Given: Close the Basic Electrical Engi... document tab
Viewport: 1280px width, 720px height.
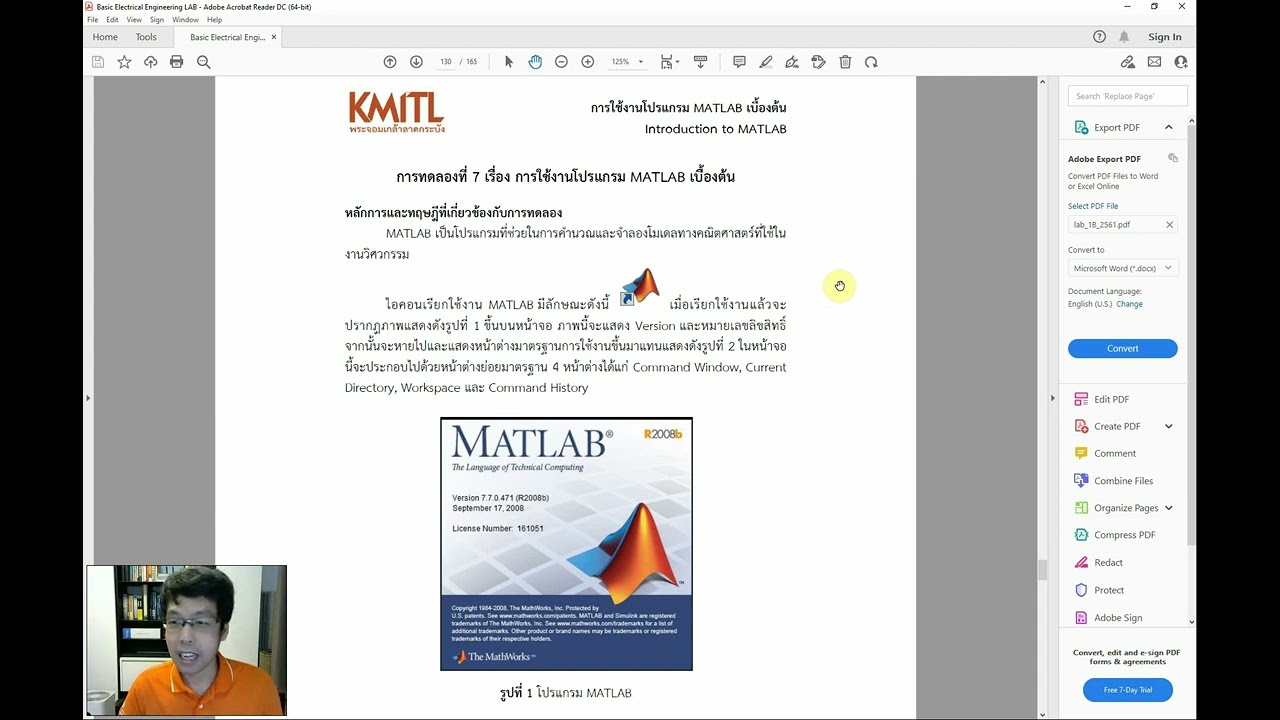Looking at the screenshot, I should coord(274,37).
